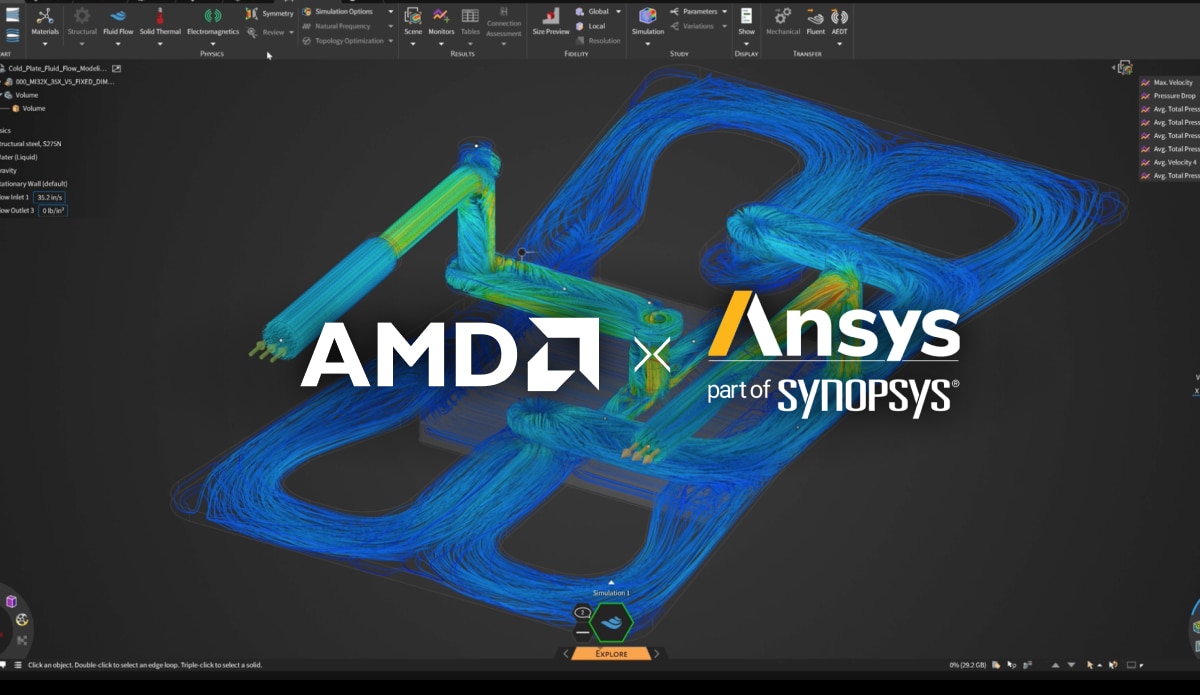1200x695 pixels.
Task: Select Structural steel, S275N material entry
Action: (x=31, y=144)
